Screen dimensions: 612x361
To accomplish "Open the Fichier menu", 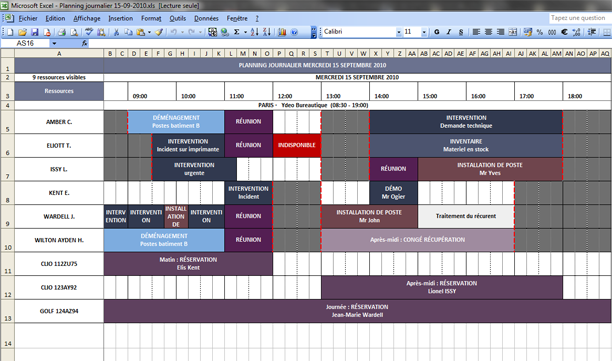I will 28,18.
